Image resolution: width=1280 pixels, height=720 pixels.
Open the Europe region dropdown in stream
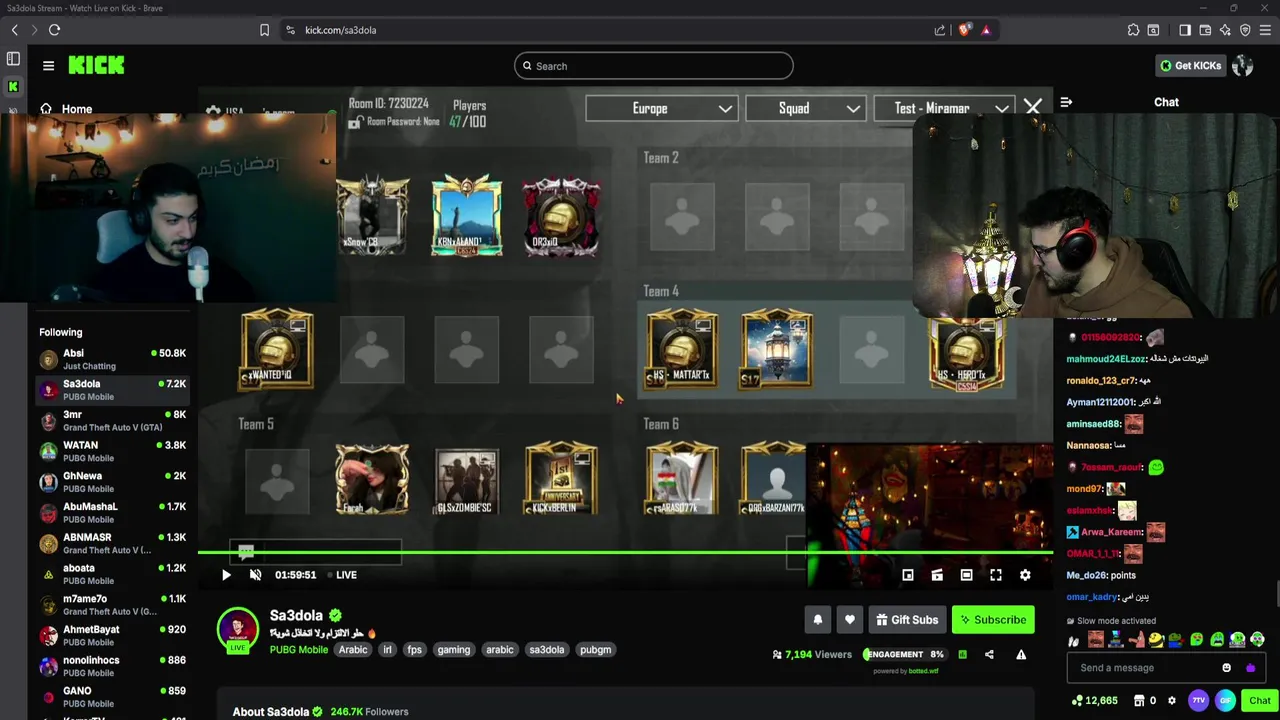click(x=661, y=108)
